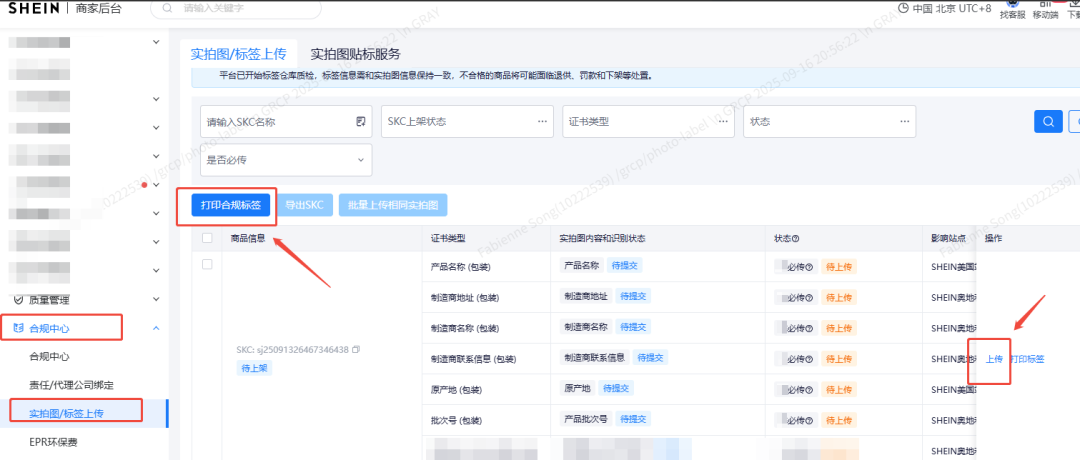
Task: Click the 打印标签 link in 操作 column
Action: pos(1027,359)
